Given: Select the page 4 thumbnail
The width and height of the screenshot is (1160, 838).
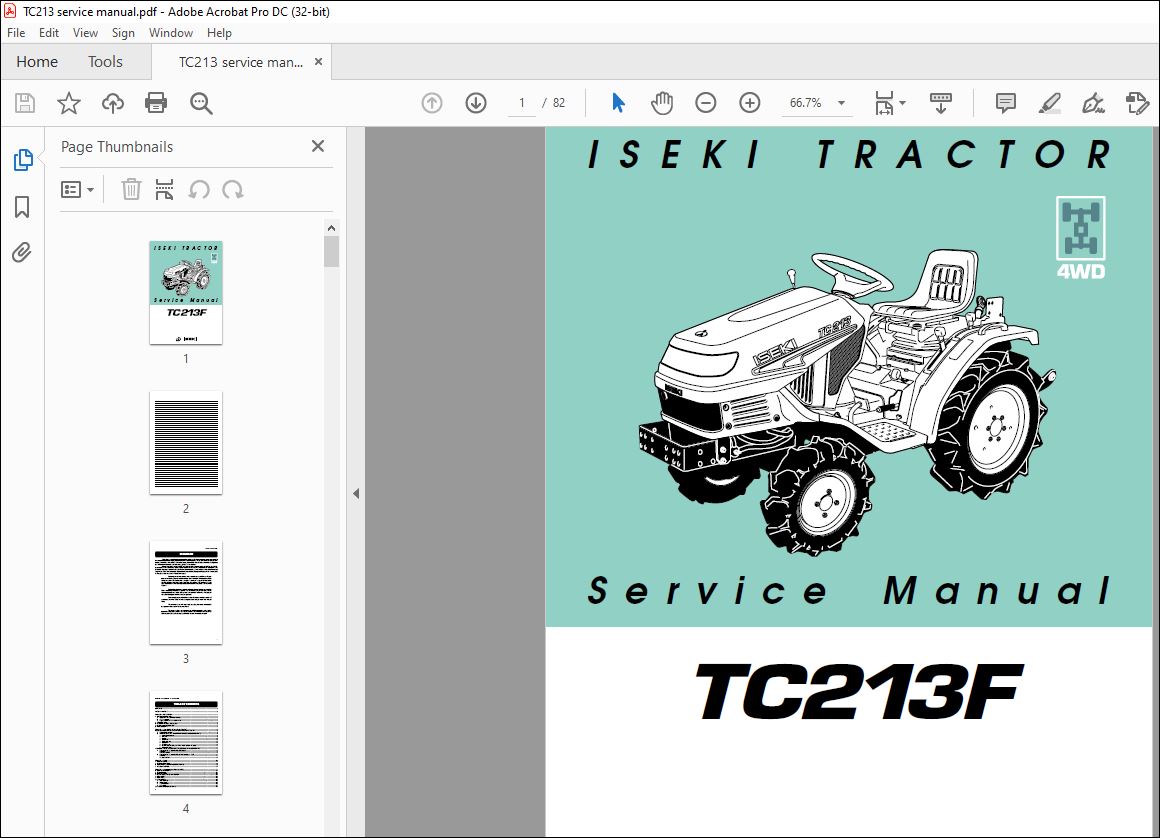Looking at the screenshot, I should 186,743.
